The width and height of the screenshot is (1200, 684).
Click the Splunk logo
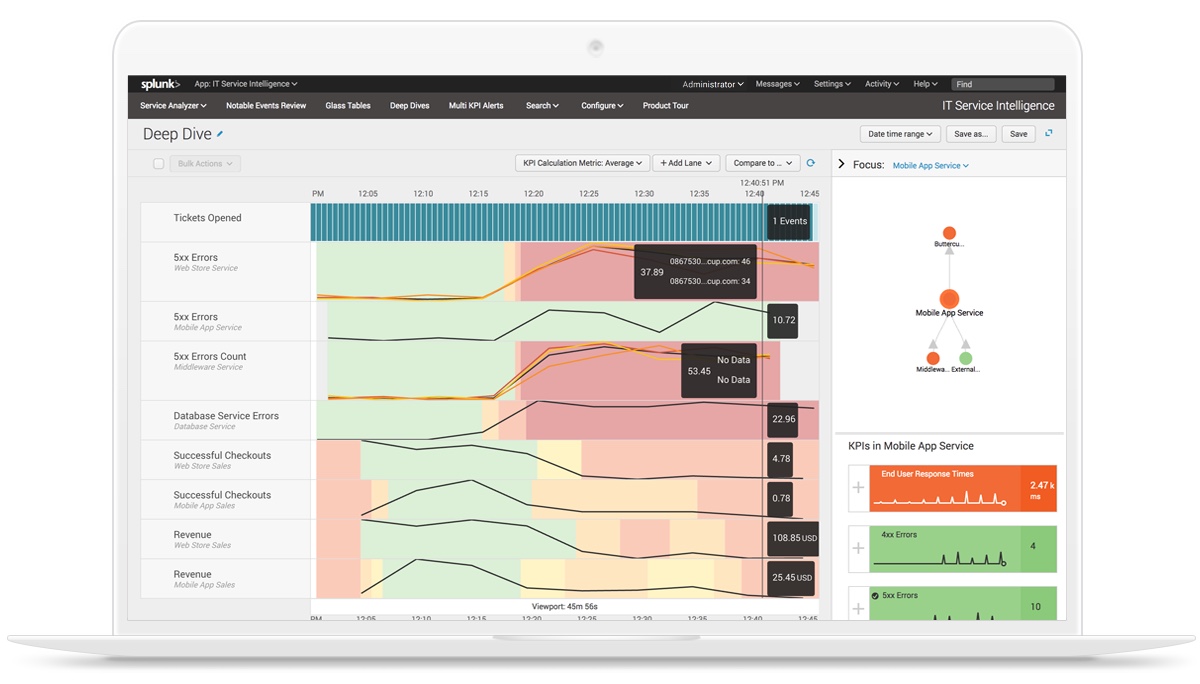point(160,85)
